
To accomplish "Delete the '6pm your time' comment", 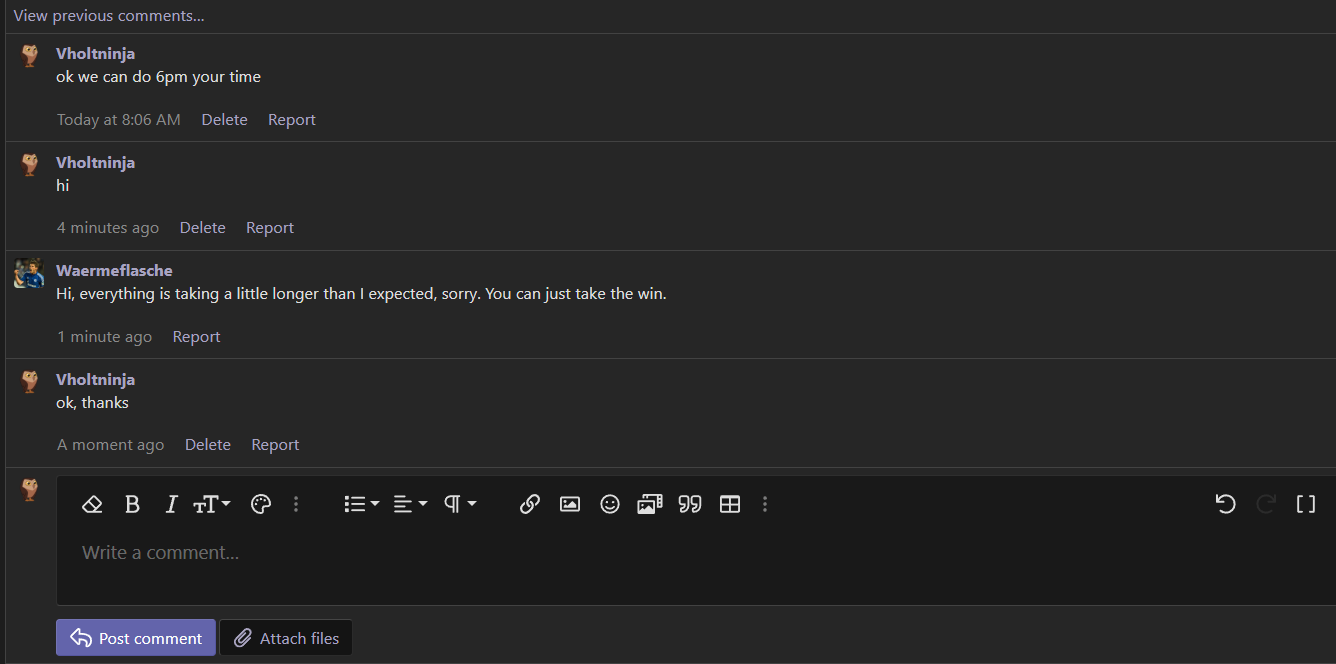I will [x=224, y=119].
